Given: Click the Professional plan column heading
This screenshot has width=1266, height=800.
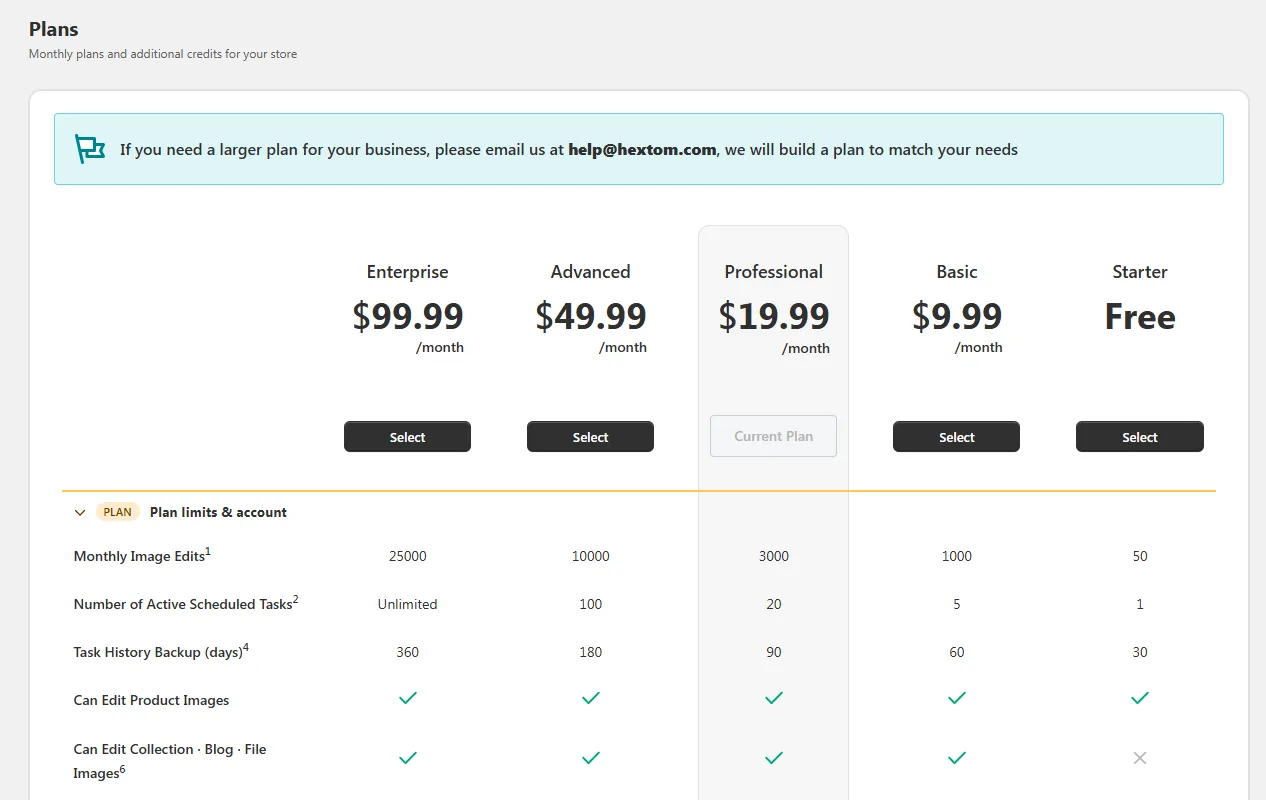Looking at the screenshot, I should click(x=773, y=272).
